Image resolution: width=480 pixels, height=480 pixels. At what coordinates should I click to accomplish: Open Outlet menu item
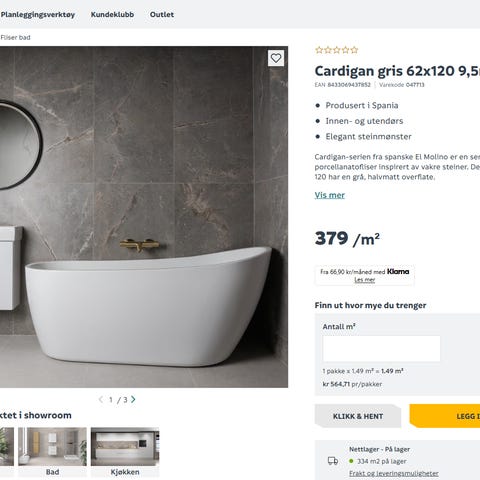coord(162,14)
